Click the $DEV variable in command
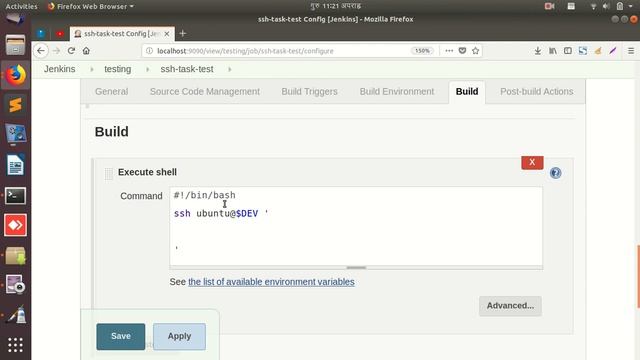The width and height of the screenshot is (640, 360). (x=247, y=213)
